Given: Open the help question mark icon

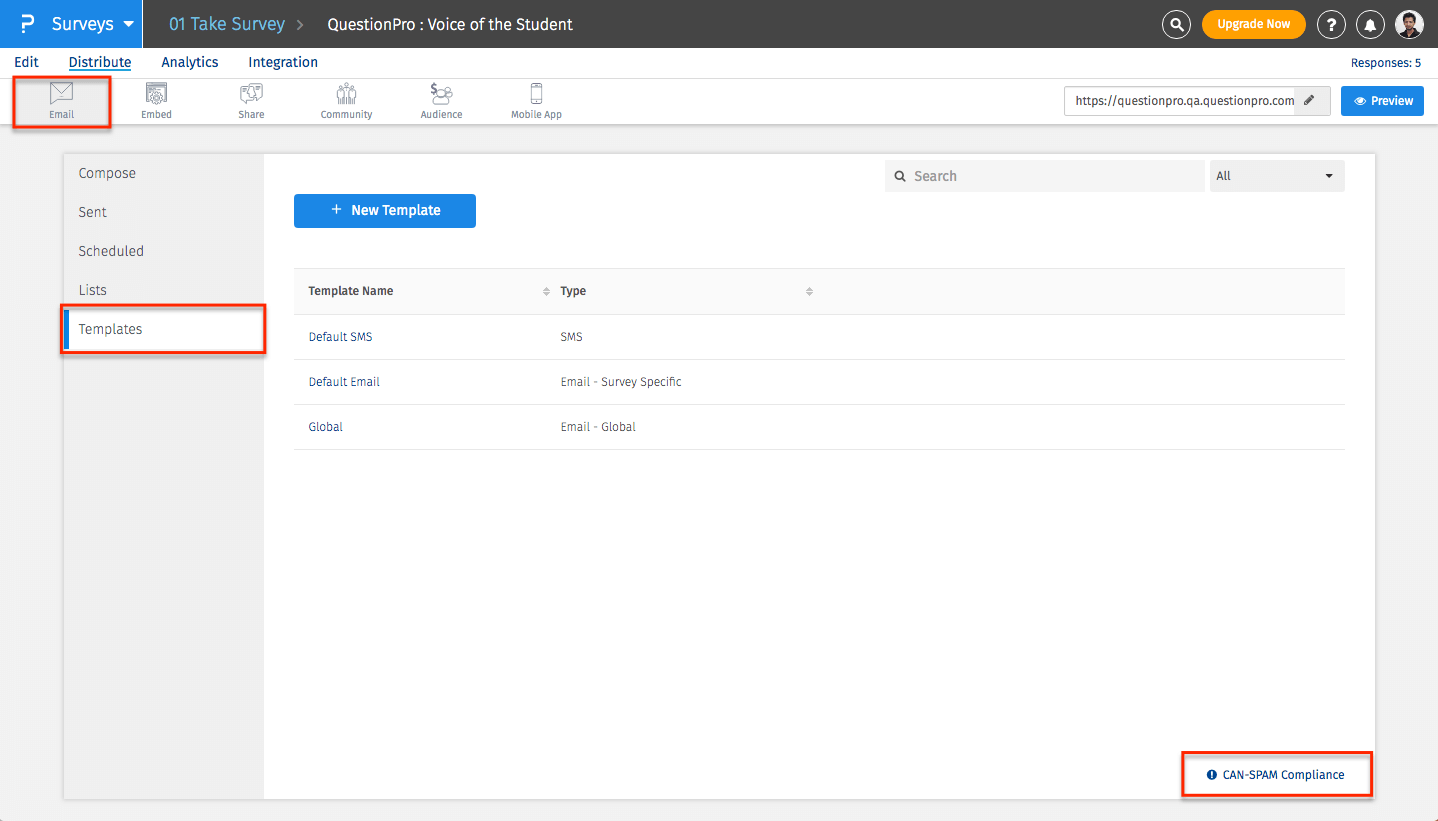Looking at the screenshot, I should (x=1330, y=24).
